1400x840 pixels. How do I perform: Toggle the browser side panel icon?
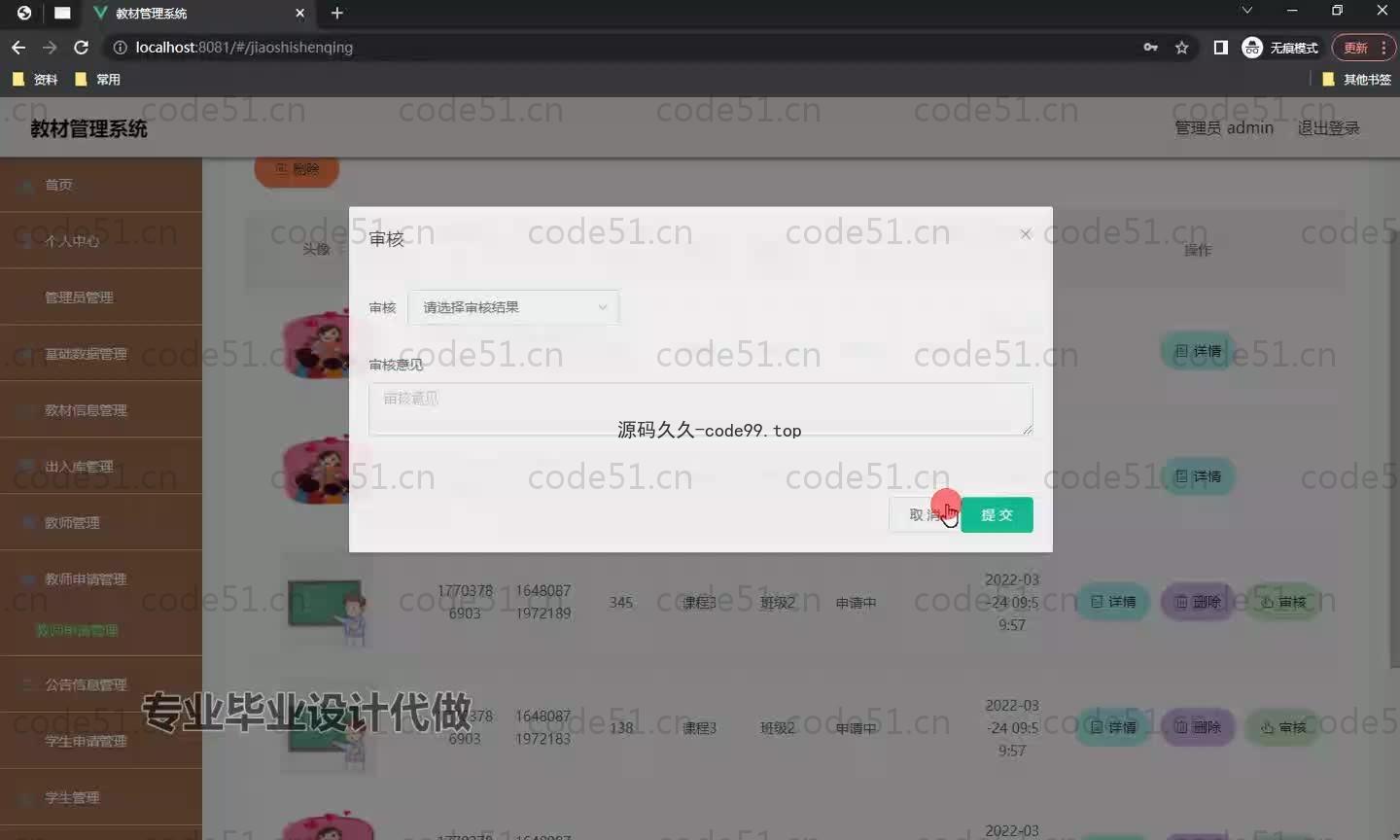click(x=1220, y=47)
